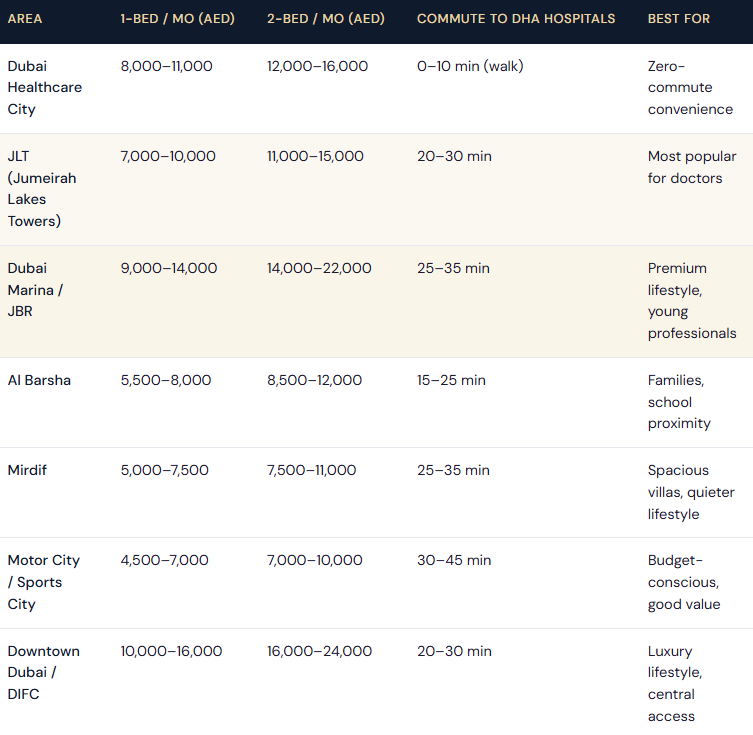
Task: Select the JLT (Jumeirah Lakes Towers) cell
Action: pos(42,189)
